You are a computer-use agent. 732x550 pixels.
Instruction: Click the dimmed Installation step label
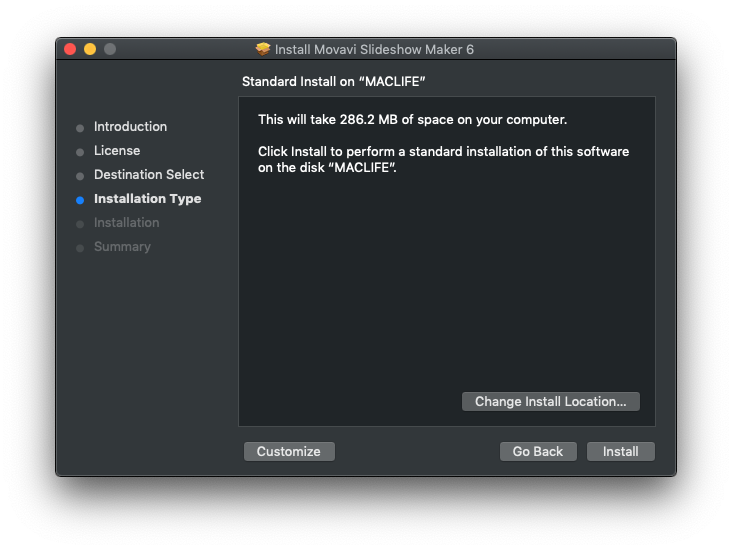126,223
